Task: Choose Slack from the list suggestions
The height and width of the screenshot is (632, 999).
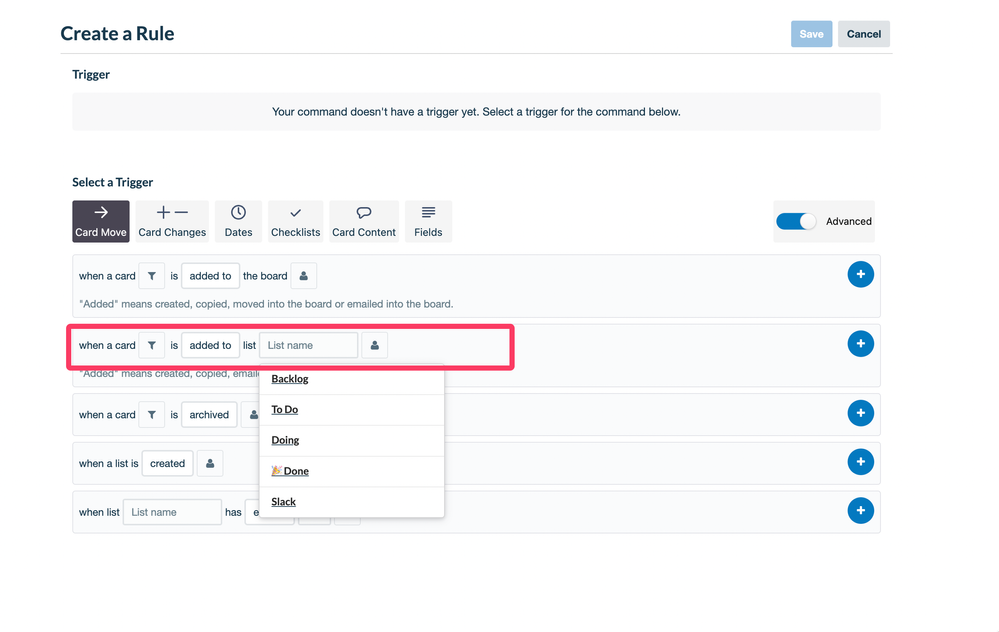Action: [x=352, y=502]
